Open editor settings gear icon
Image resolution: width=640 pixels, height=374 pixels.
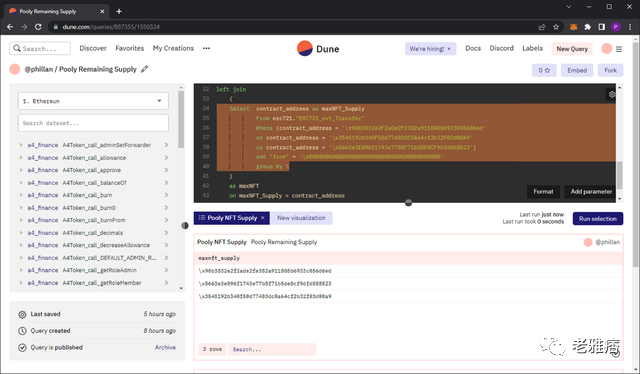611,94
